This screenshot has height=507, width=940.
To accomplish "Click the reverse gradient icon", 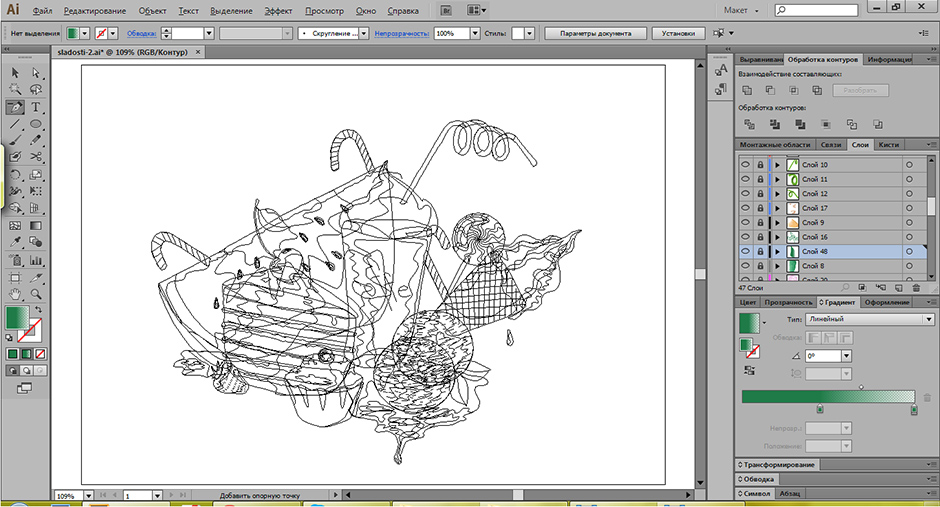I will (x=747, y=368).
